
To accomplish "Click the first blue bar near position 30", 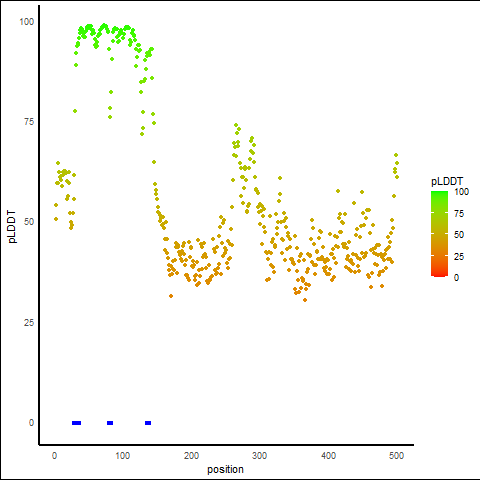I will (77, 423).
